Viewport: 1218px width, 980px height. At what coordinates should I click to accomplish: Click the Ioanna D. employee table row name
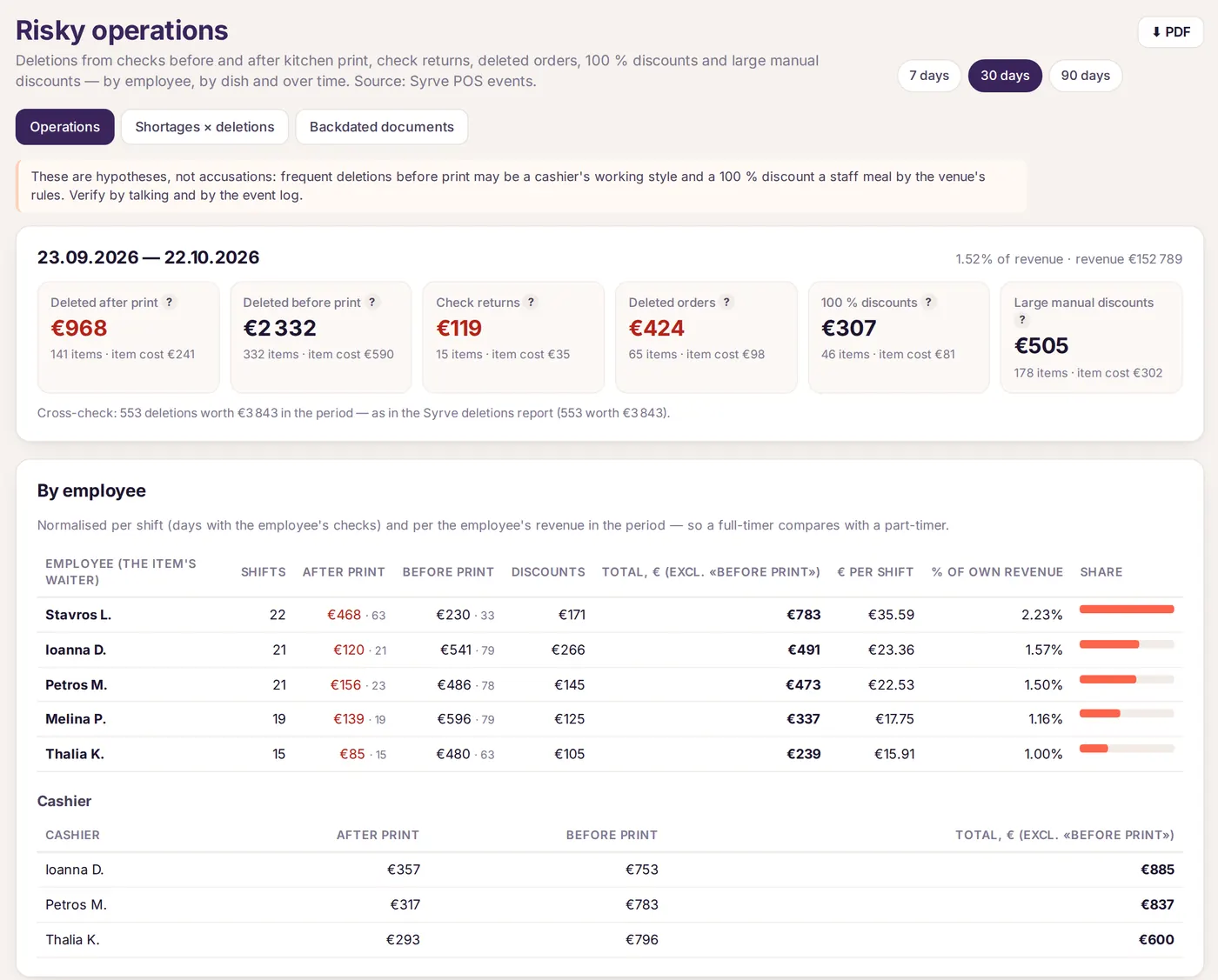click(76, 650)
